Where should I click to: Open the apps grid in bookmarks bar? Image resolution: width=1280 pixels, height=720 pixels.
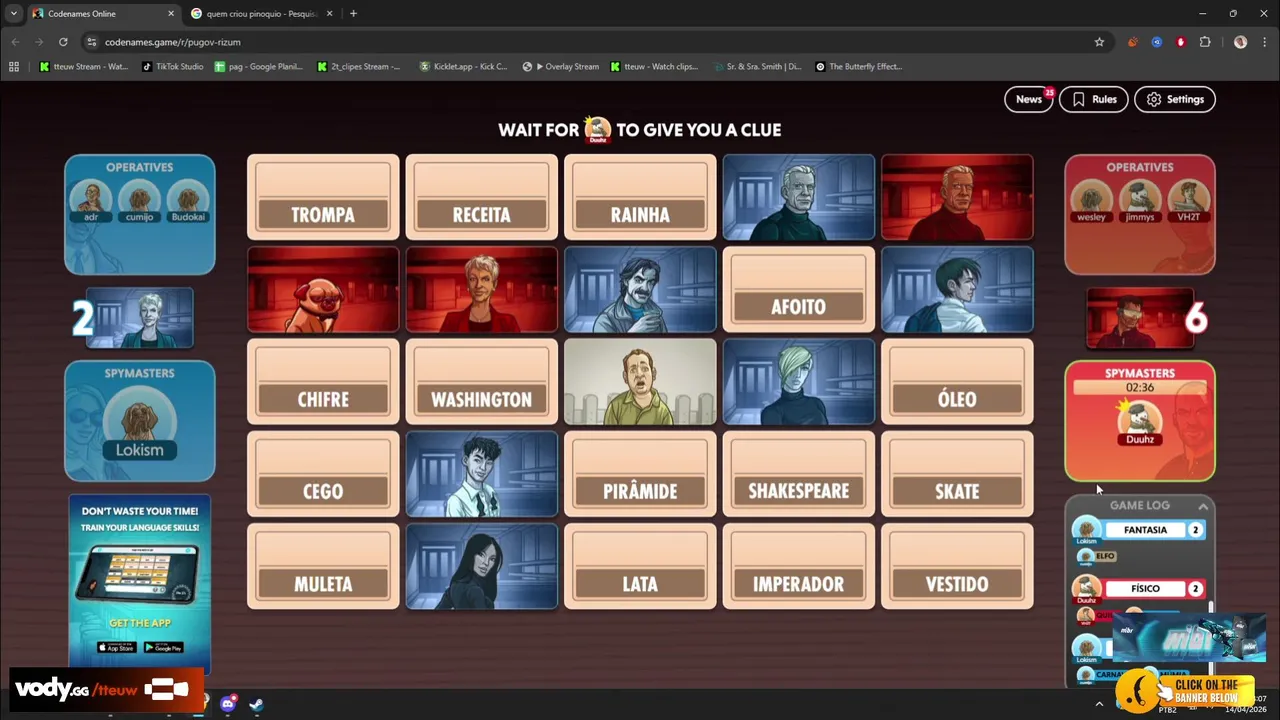(14, 67)
